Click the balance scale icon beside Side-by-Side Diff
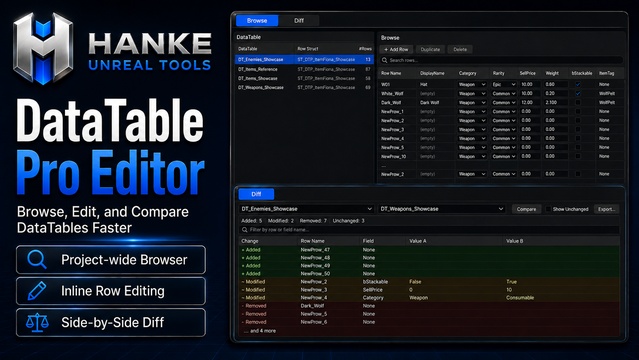 [37, 322]
